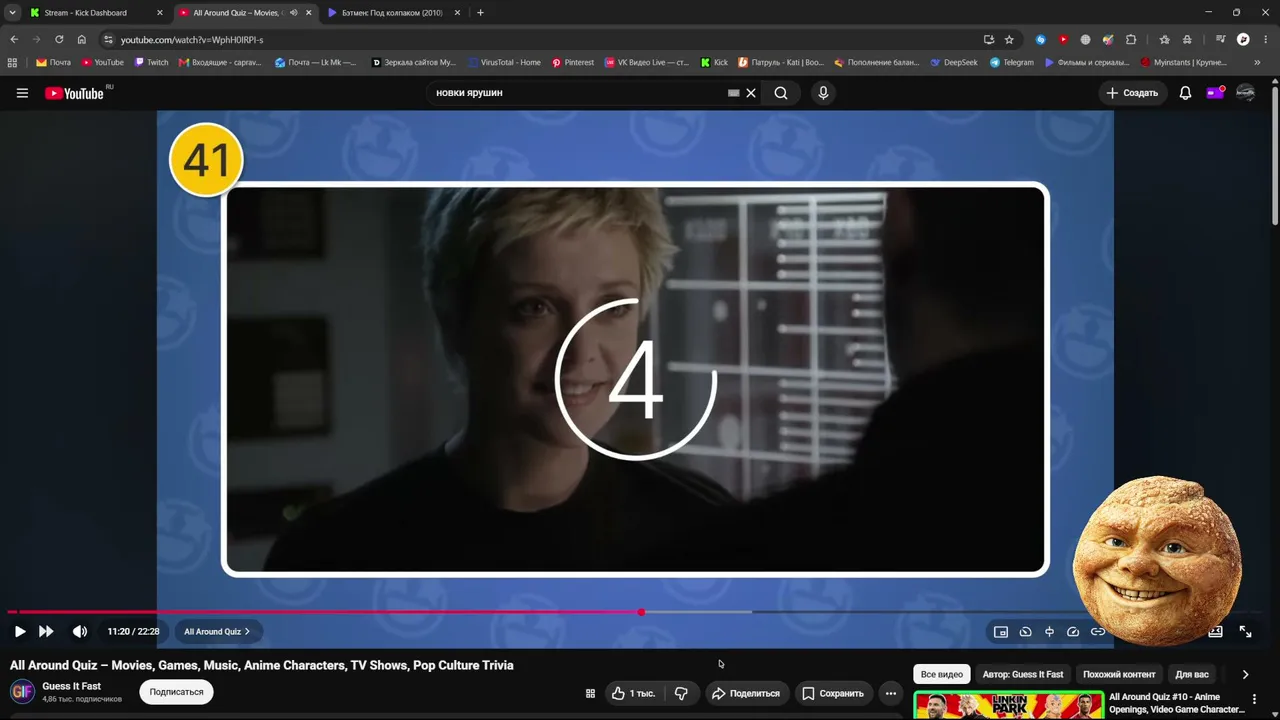
Task: Open the Pinterest bookmark
Action: pos(573,62)
